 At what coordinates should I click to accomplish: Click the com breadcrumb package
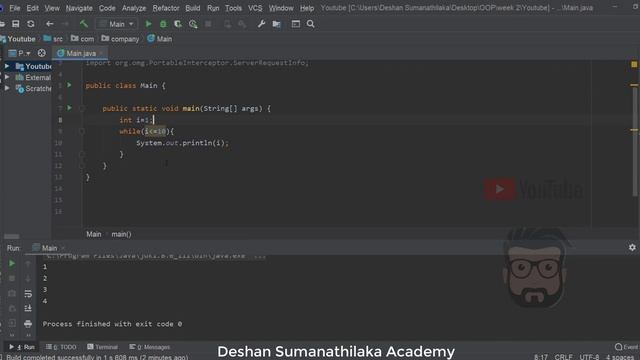click(x=82, y=39)
